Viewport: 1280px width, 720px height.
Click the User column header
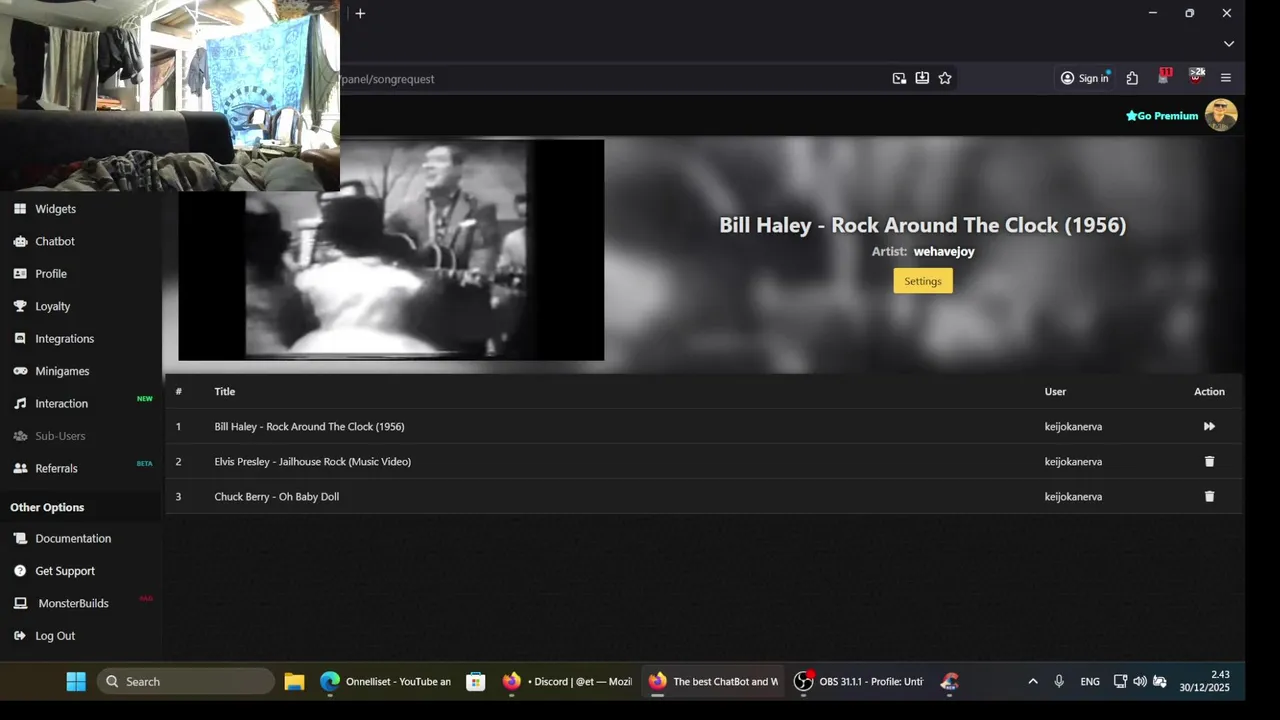[x=1055, y=392]
